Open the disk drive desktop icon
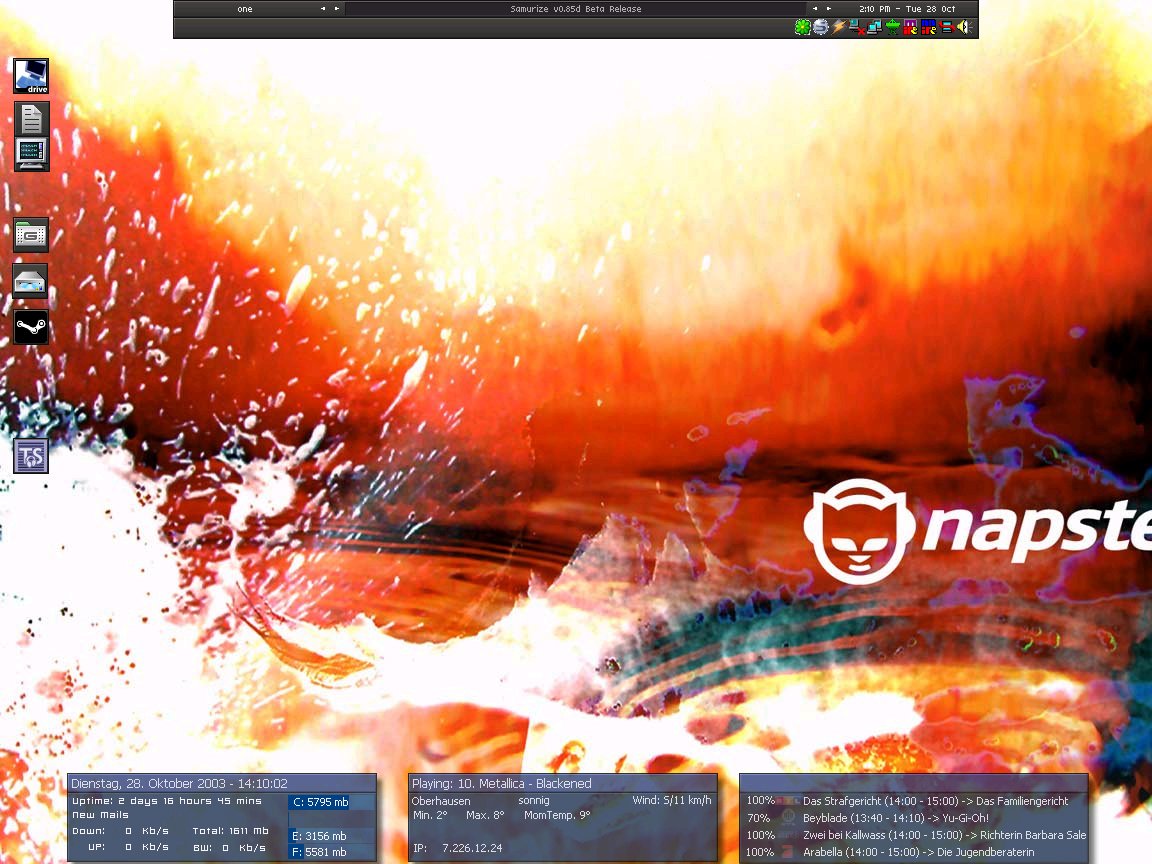 [x=30, y=281]
